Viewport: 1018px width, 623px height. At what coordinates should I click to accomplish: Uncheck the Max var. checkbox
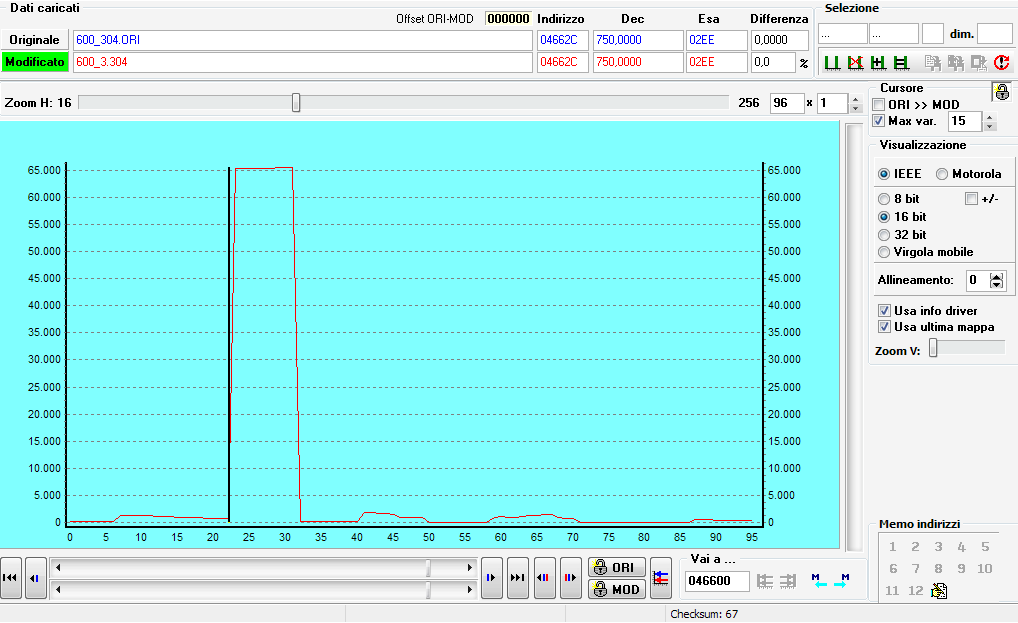[x=878, y=121]
